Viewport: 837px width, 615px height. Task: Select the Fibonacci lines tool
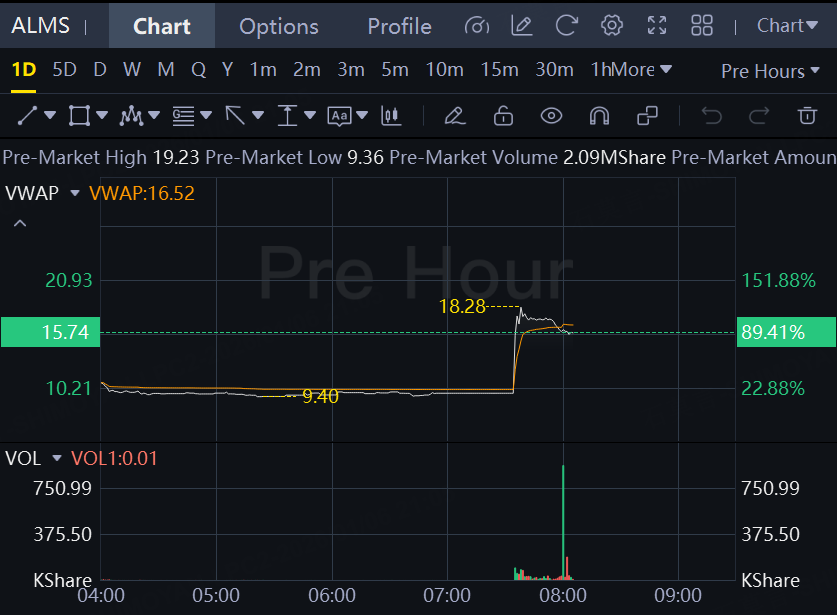coord(183,115)
